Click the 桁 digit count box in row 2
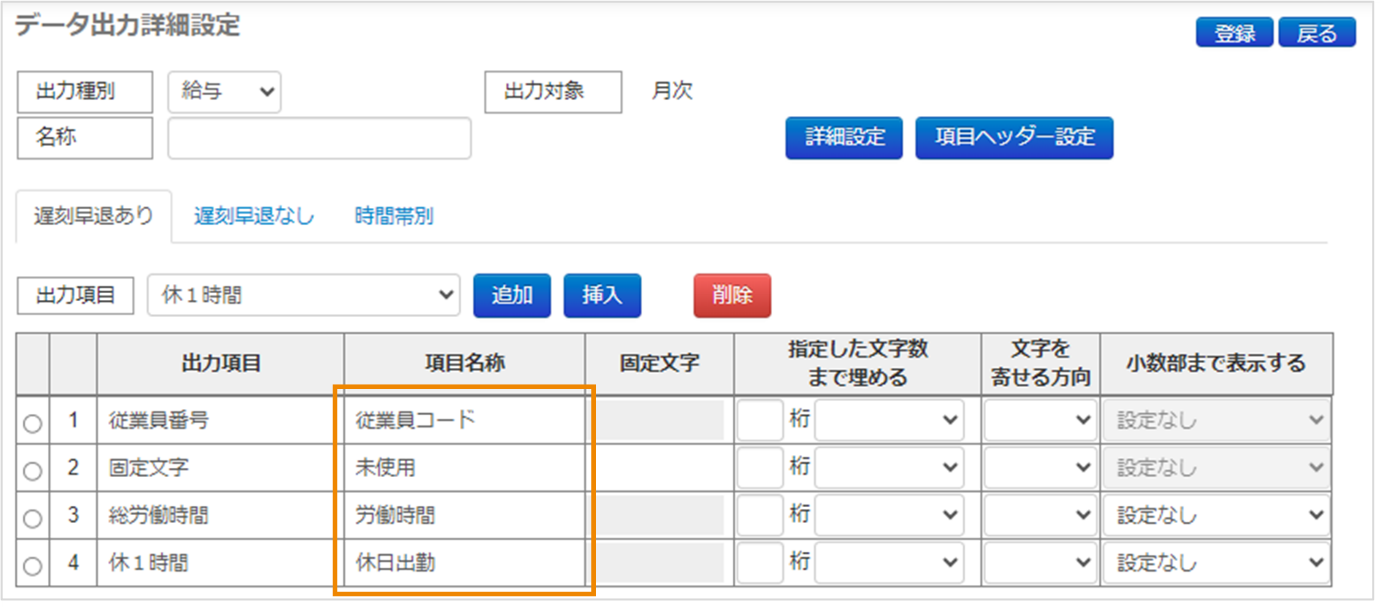 click(x=760, y=468)
